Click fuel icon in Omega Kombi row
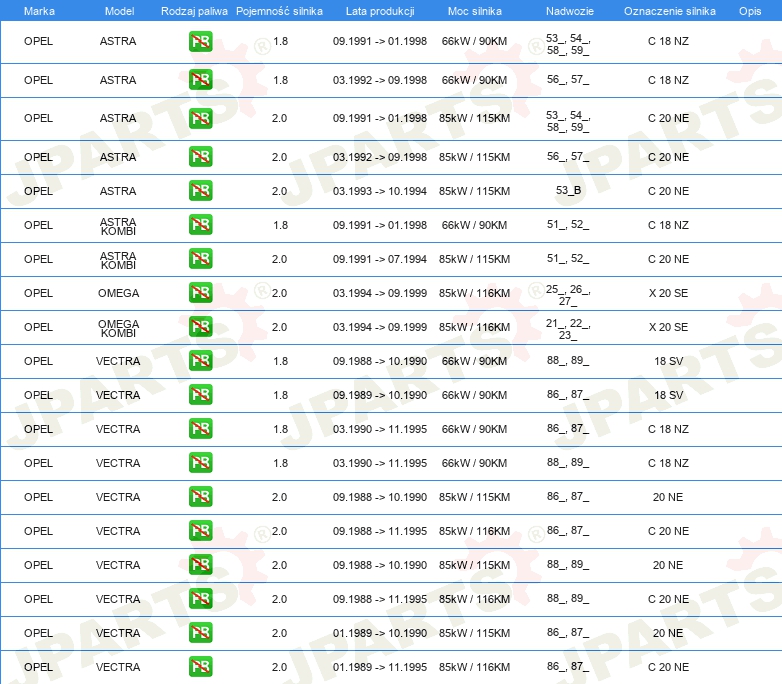Image resolution: width=782 pixels, height=684 pixels. tap(200, 327)
